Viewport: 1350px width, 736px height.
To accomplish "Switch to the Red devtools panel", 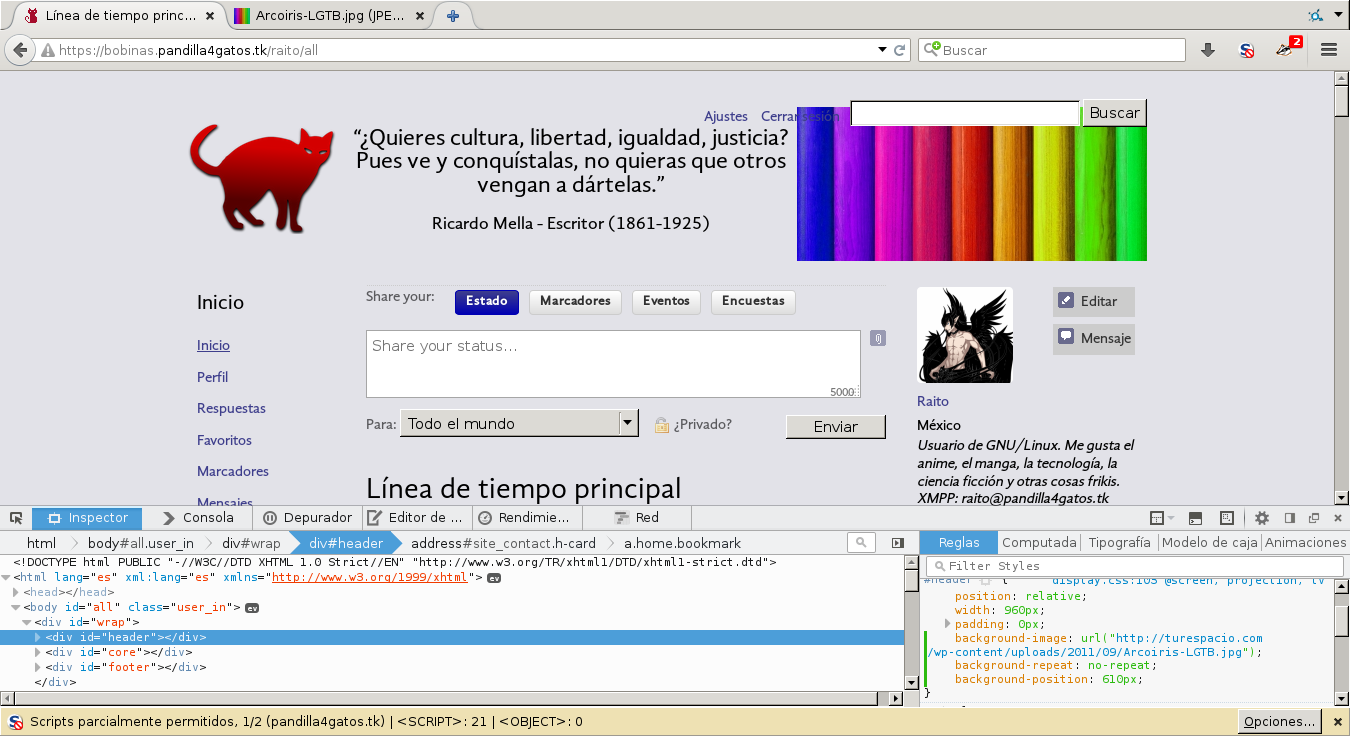I will [637, 518].
